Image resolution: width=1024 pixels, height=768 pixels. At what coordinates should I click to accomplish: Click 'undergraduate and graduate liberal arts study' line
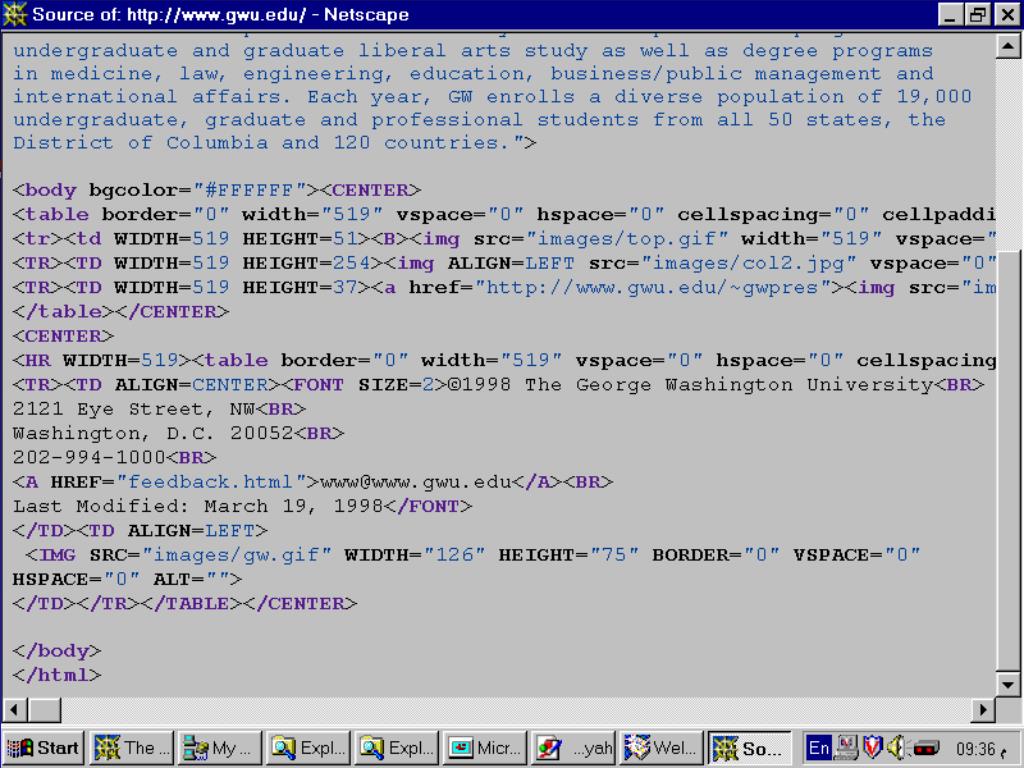473,51
